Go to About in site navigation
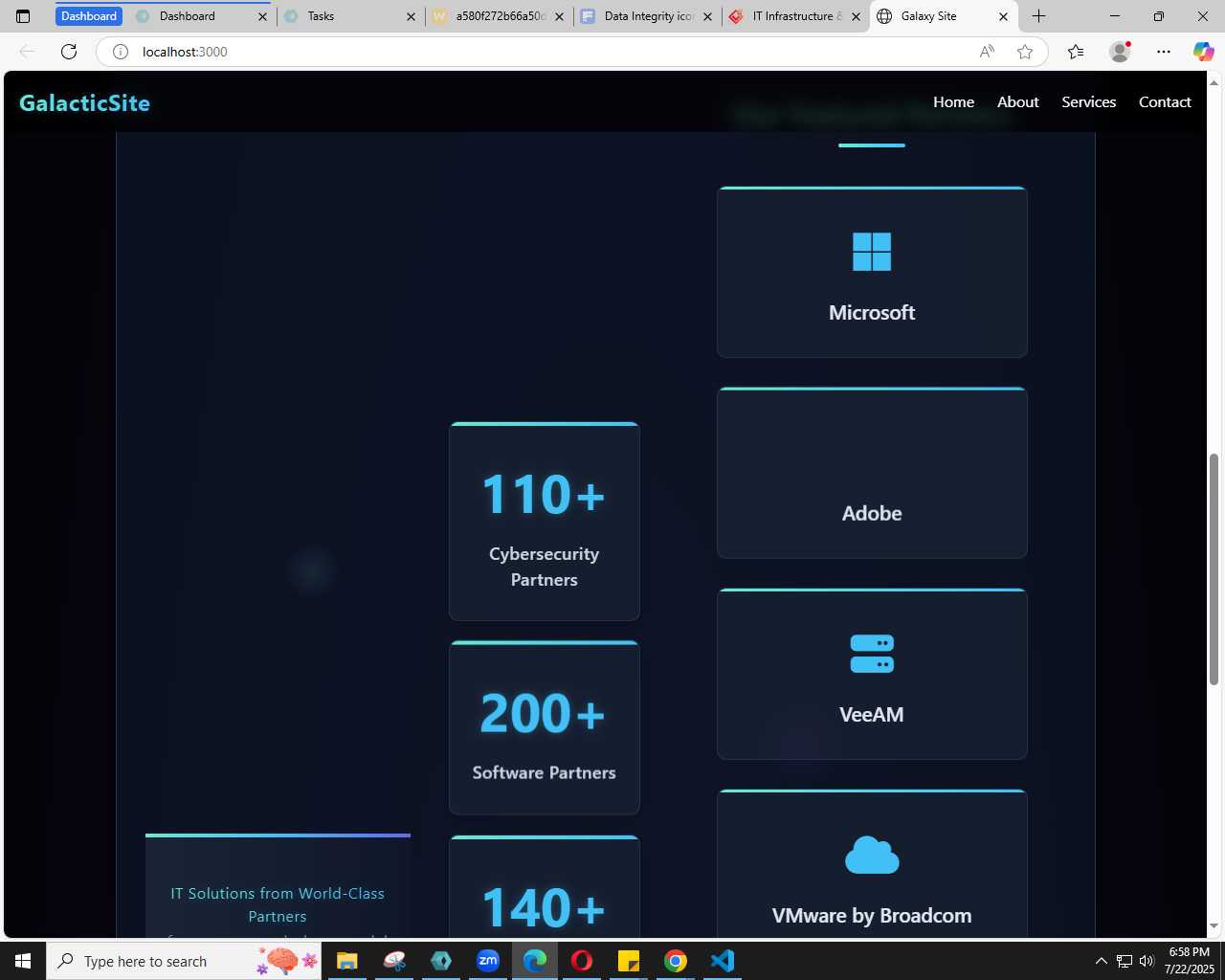1225x980 pixels. coord(1018,102)
